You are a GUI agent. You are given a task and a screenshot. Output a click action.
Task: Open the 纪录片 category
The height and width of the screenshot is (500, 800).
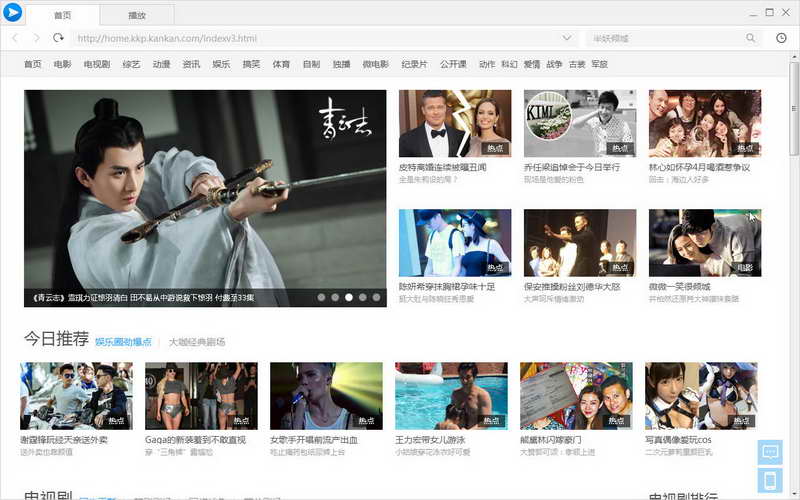(x=414, y=64)
